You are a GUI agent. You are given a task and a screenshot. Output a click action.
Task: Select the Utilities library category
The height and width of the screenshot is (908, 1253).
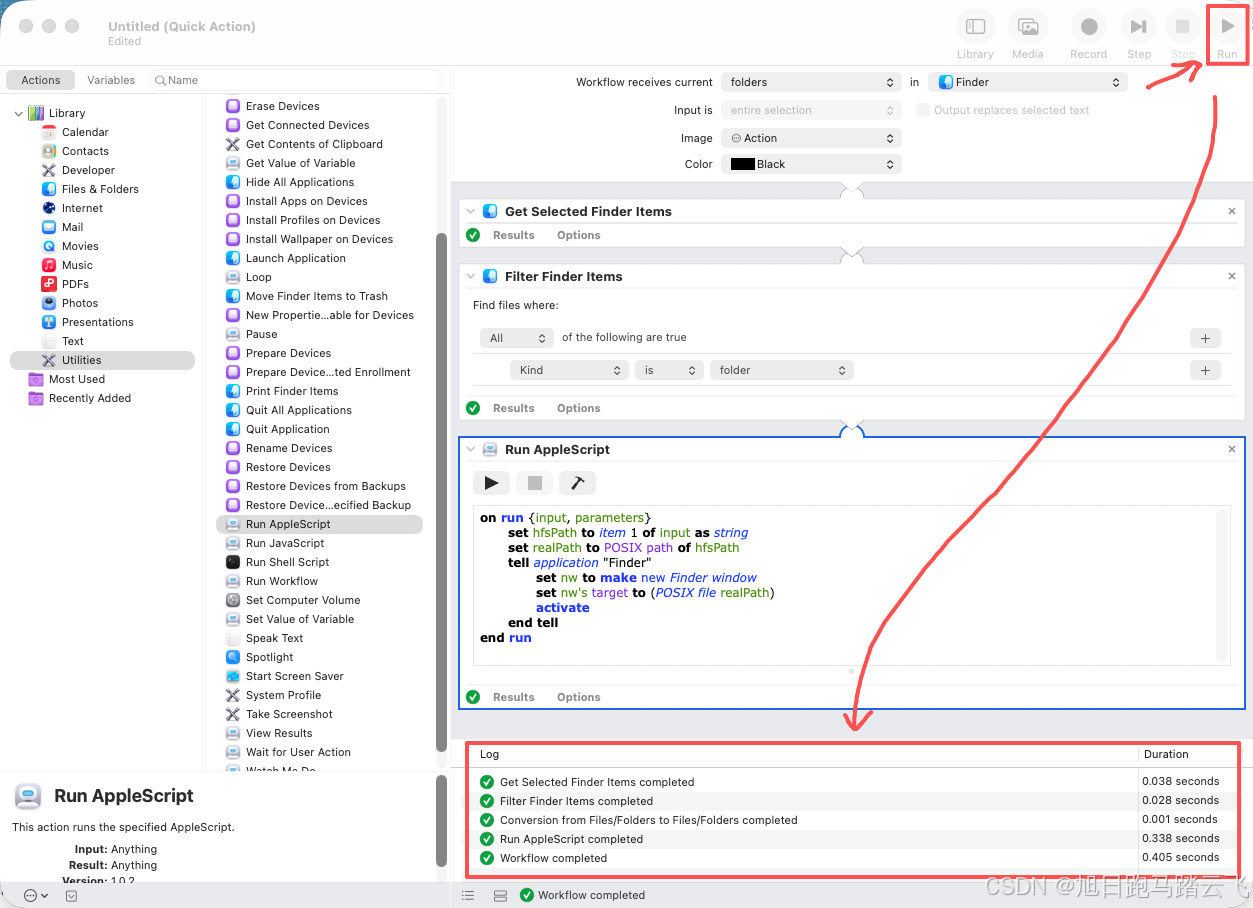(102, 360)
